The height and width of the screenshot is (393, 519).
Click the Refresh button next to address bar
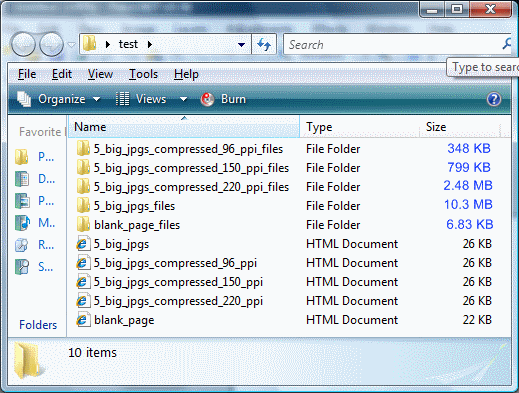(x=264, y=44)
